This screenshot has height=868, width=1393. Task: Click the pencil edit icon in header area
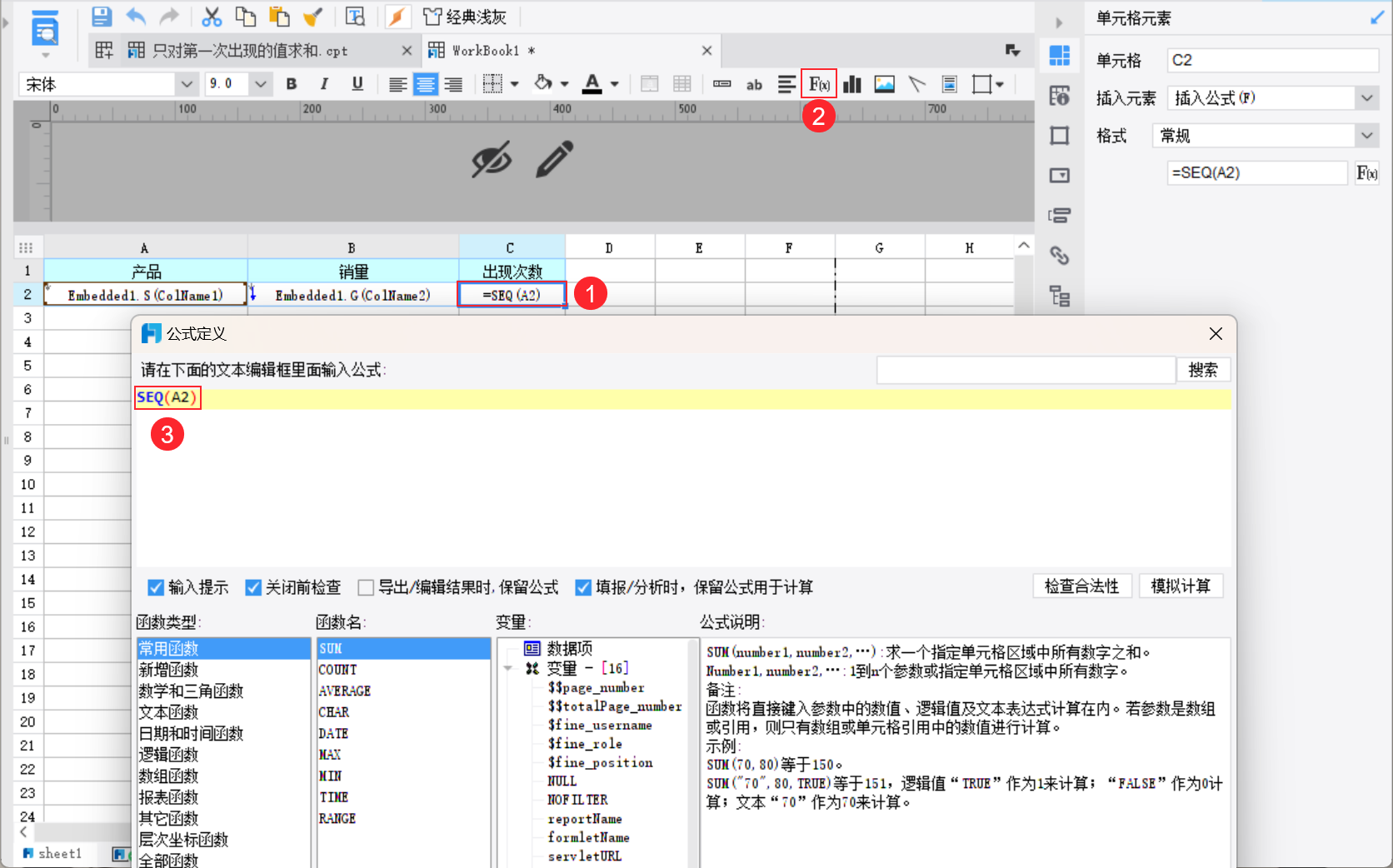click(x=554, y=159)
